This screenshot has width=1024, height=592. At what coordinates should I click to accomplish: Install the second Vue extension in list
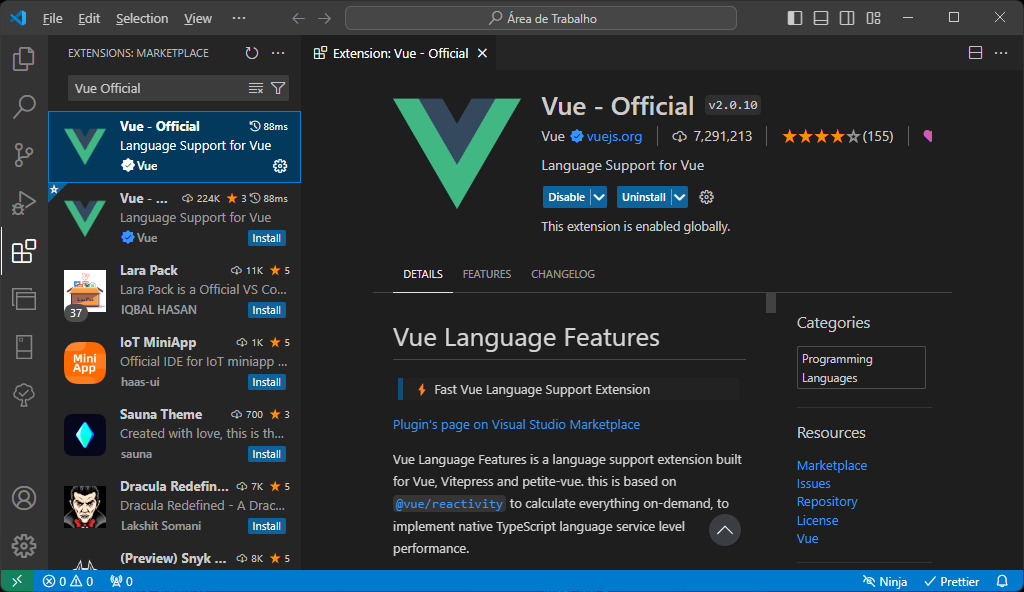(x=266, y=238)
